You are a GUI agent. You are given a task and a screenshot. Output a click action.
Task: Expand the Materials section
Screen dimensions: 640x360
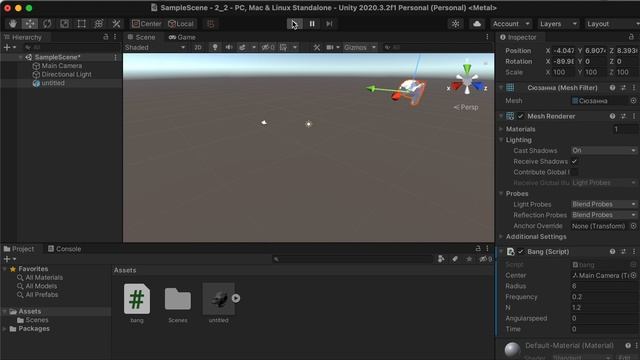(x=501, y=129)
